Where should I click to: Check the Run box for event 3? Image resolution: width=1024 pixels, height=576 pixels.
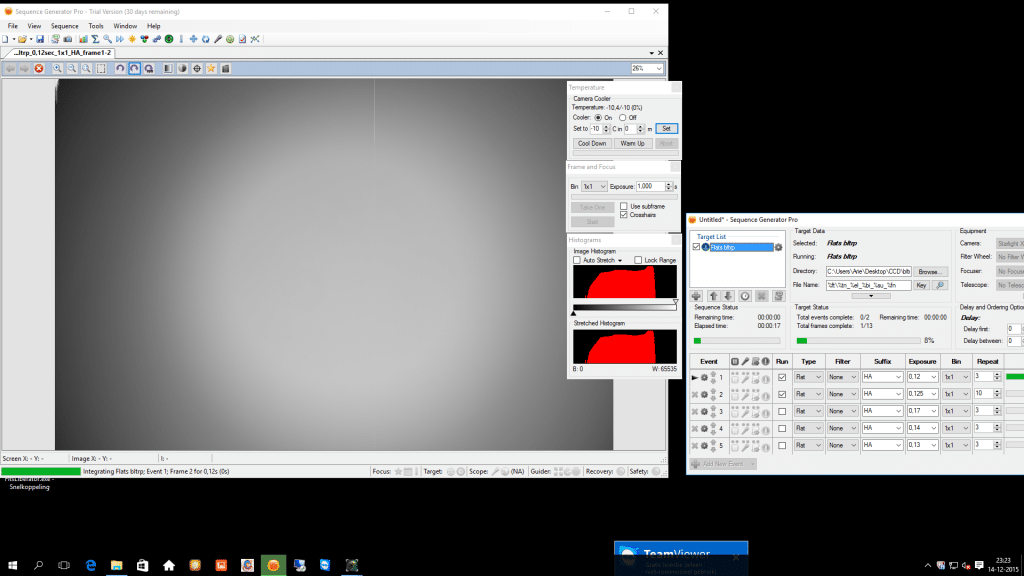pos(782,411)
